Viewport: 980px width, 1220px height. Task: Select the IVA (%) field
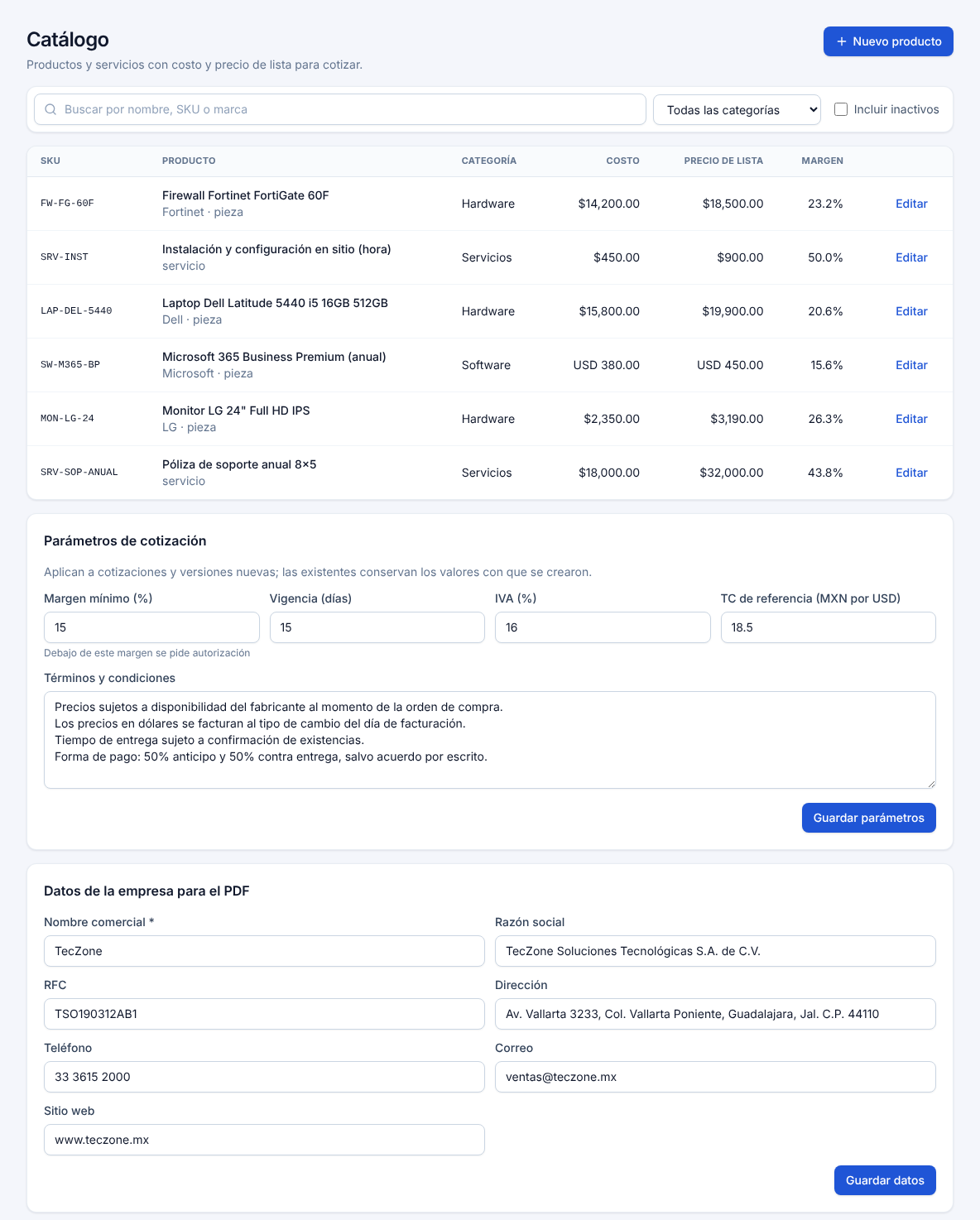[x=603, y=627]
